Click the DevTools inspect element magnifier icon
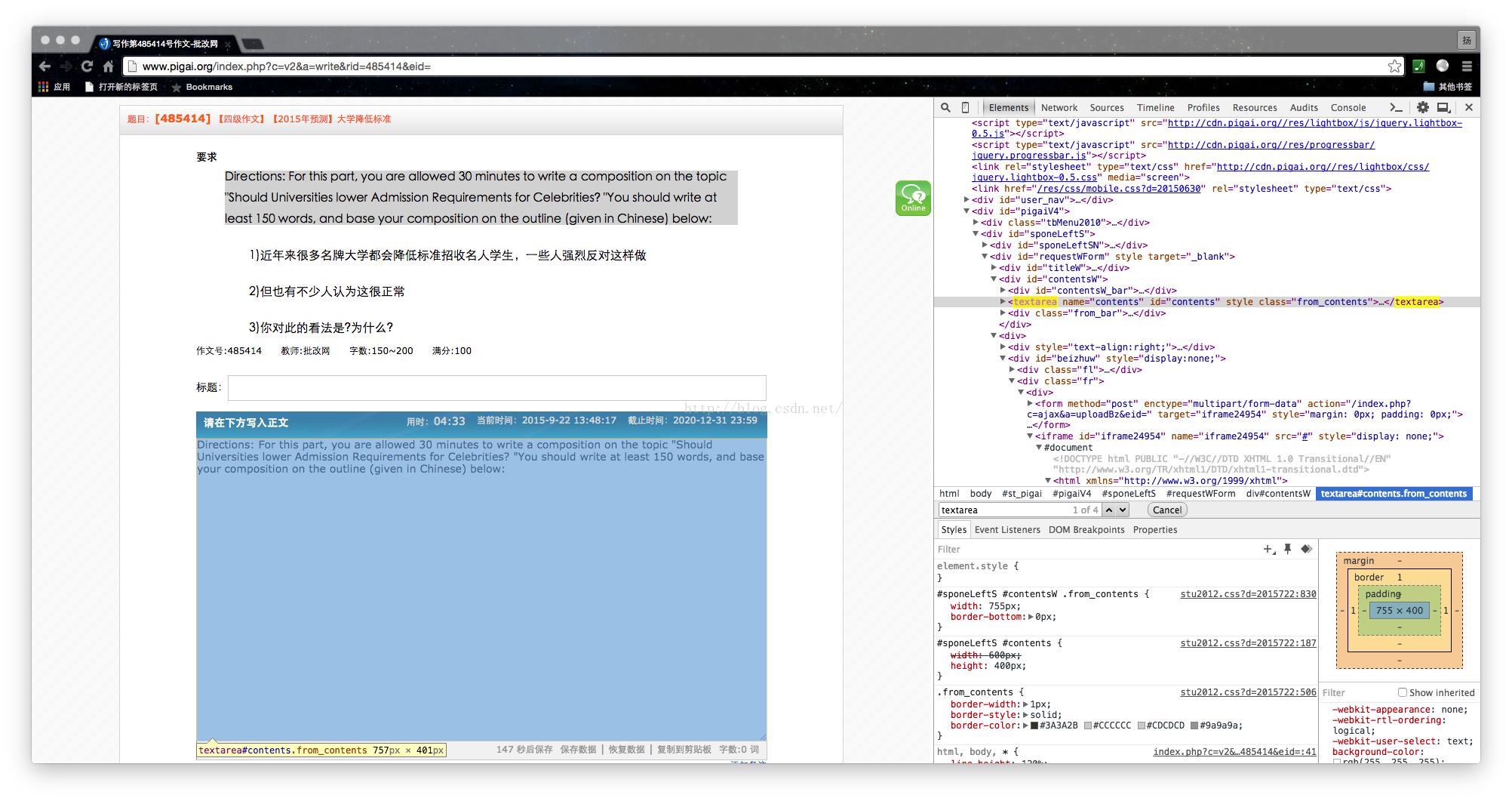This screenshot has width=1512, height=801. [x=945, y=108]
